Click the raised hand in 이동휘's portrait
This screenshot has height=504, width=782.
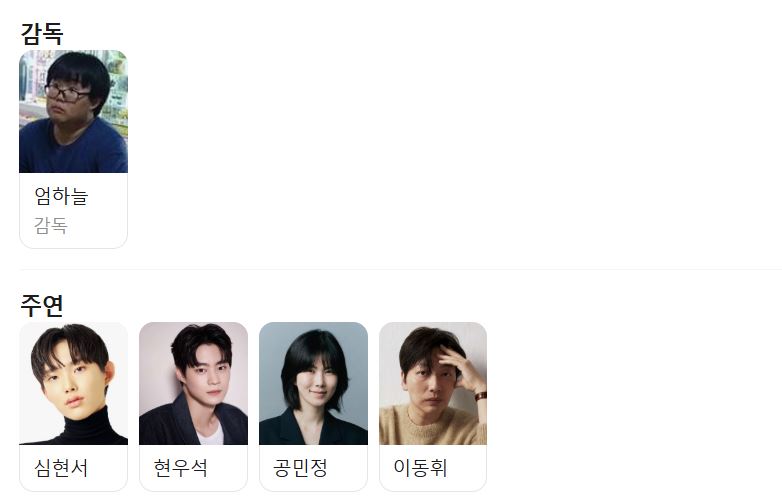click(459, 367)
